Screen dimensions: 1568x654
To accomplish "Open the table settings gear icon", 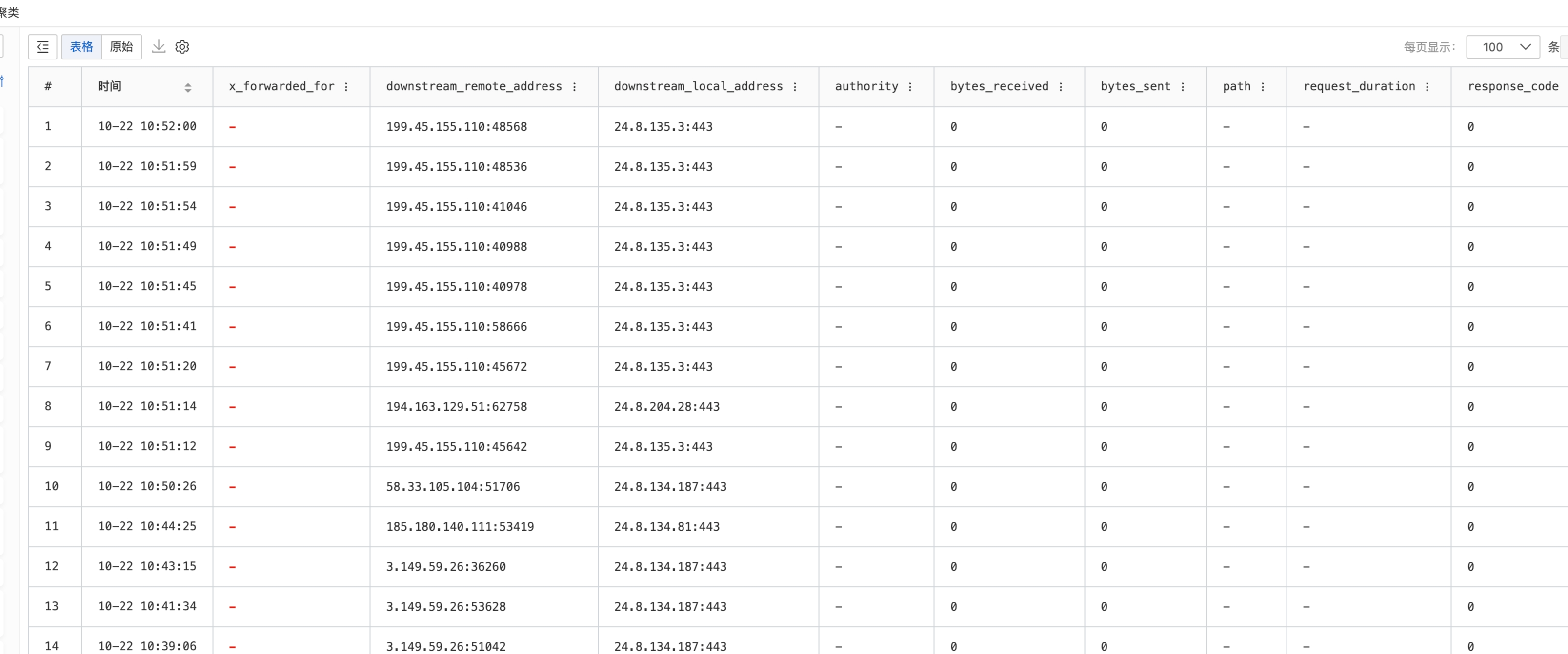I will pyautogui.click(x=182, y=47).
